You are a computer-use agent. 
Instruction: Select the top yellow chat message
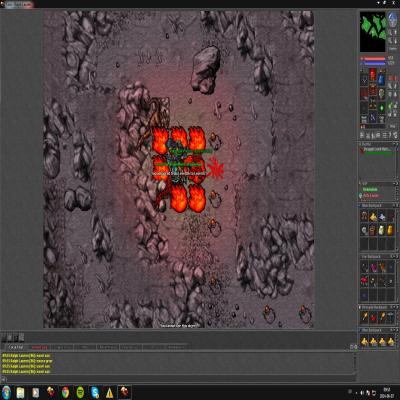click(x=26, y=356)
